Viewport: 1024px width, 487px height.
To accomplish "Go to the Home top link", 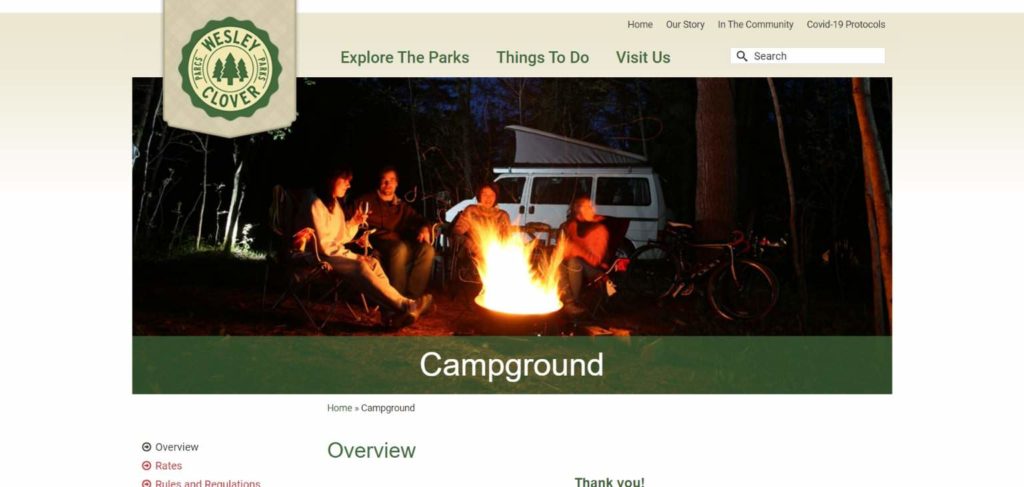I will (640, 25).
